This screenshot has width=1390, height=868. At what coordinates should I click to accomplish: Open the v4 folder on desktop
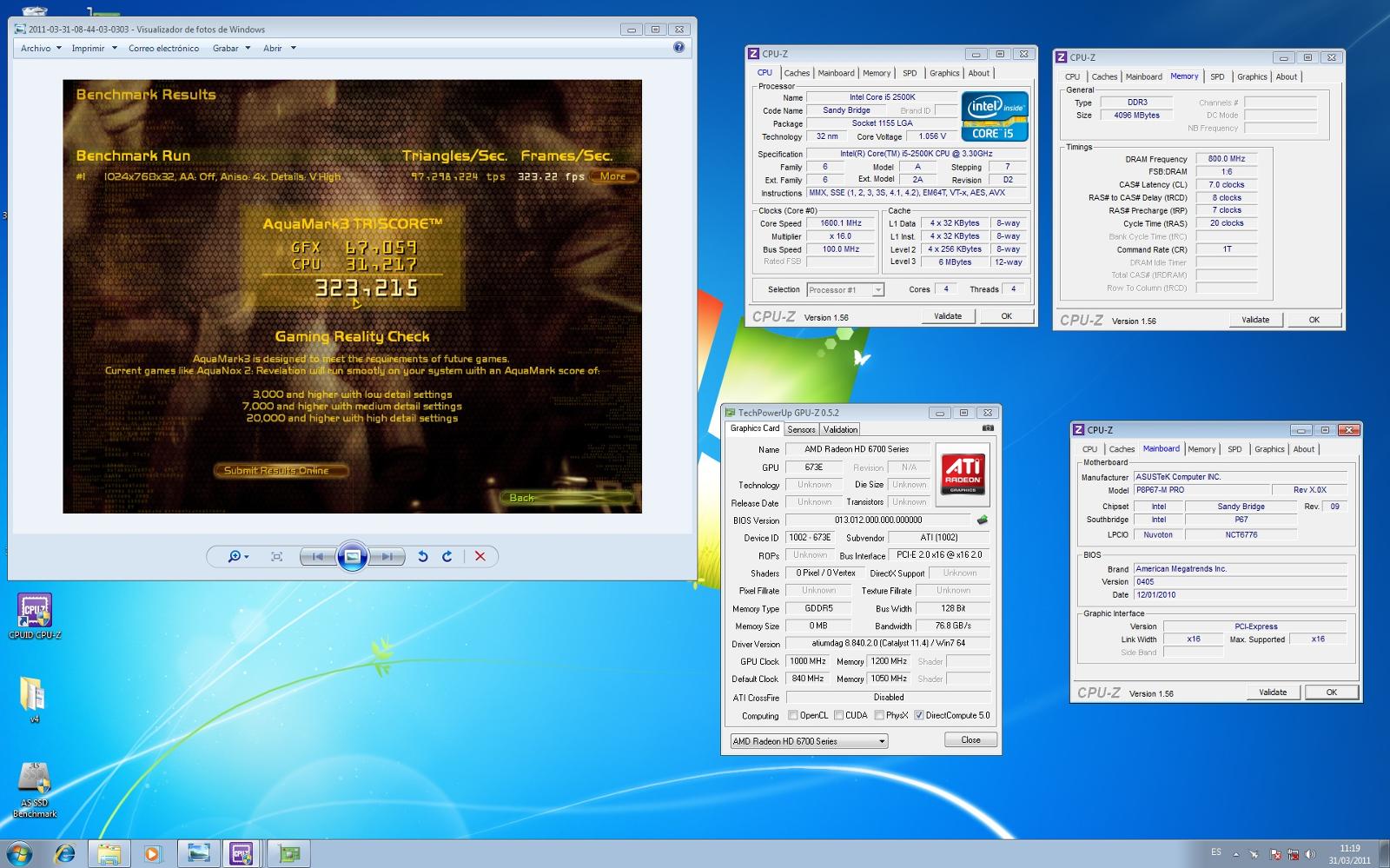(x=34, y=699)
